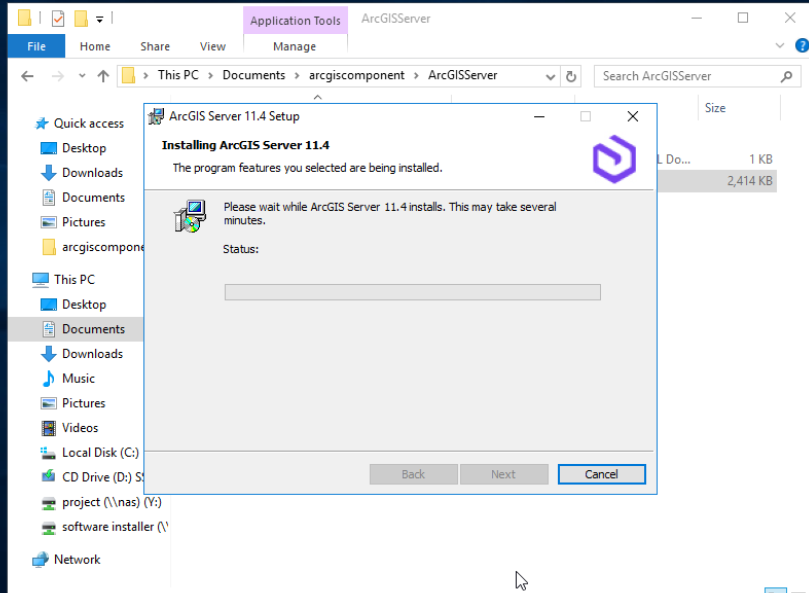Click the Search ArcGISServer input field
Screen dimensions: 809x593
pyautogui.click(x=688, y=76)
